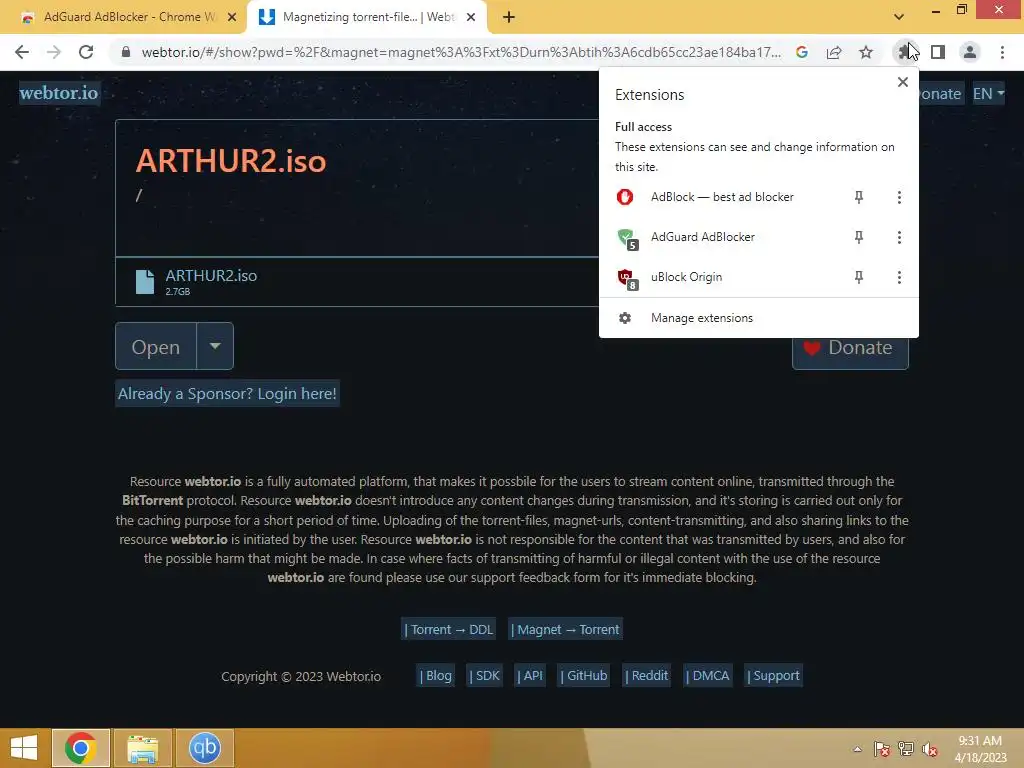Open the SDK footer link
This screenshot has width=1024, height=768.
[x=485, y=676]
